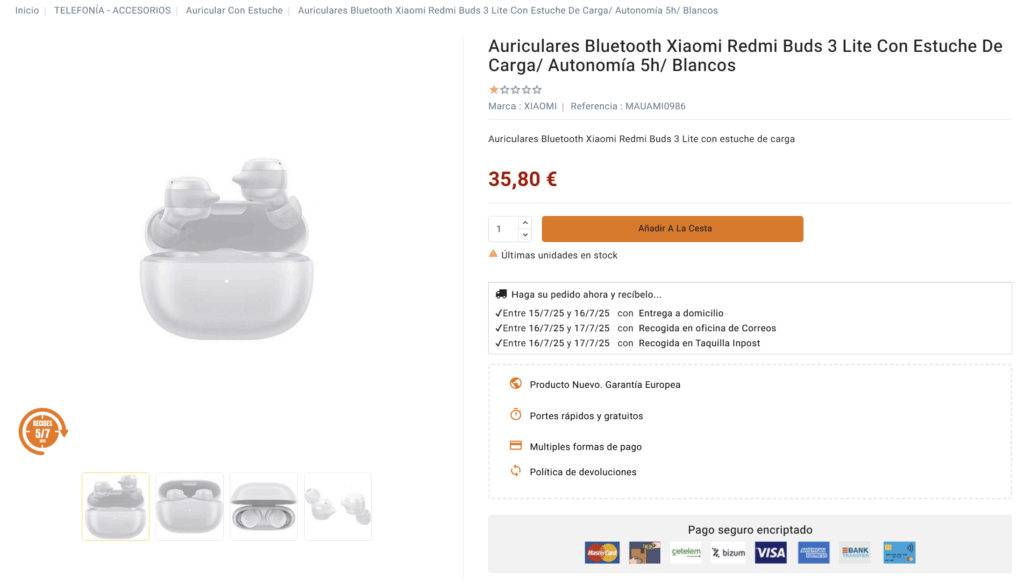Click the VISA payment logo
The width and height of the screenshot is (1024, 586).
tap(770, 552)
